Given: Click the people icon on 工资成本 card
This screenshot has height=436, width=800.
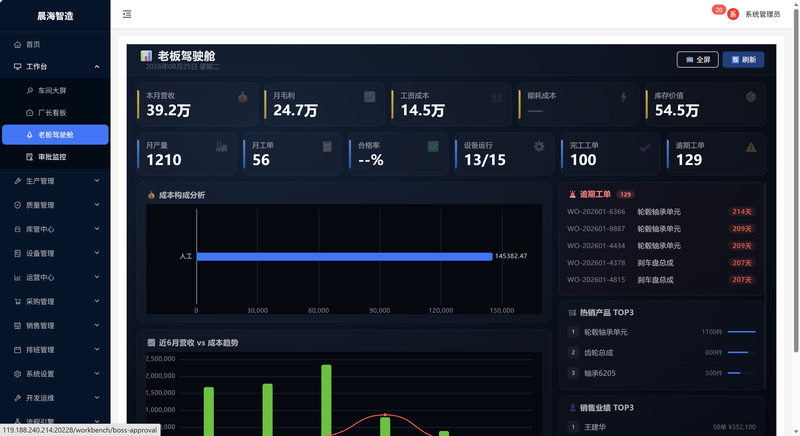Looking at the screenshot, I should click(x=496, y=97).
